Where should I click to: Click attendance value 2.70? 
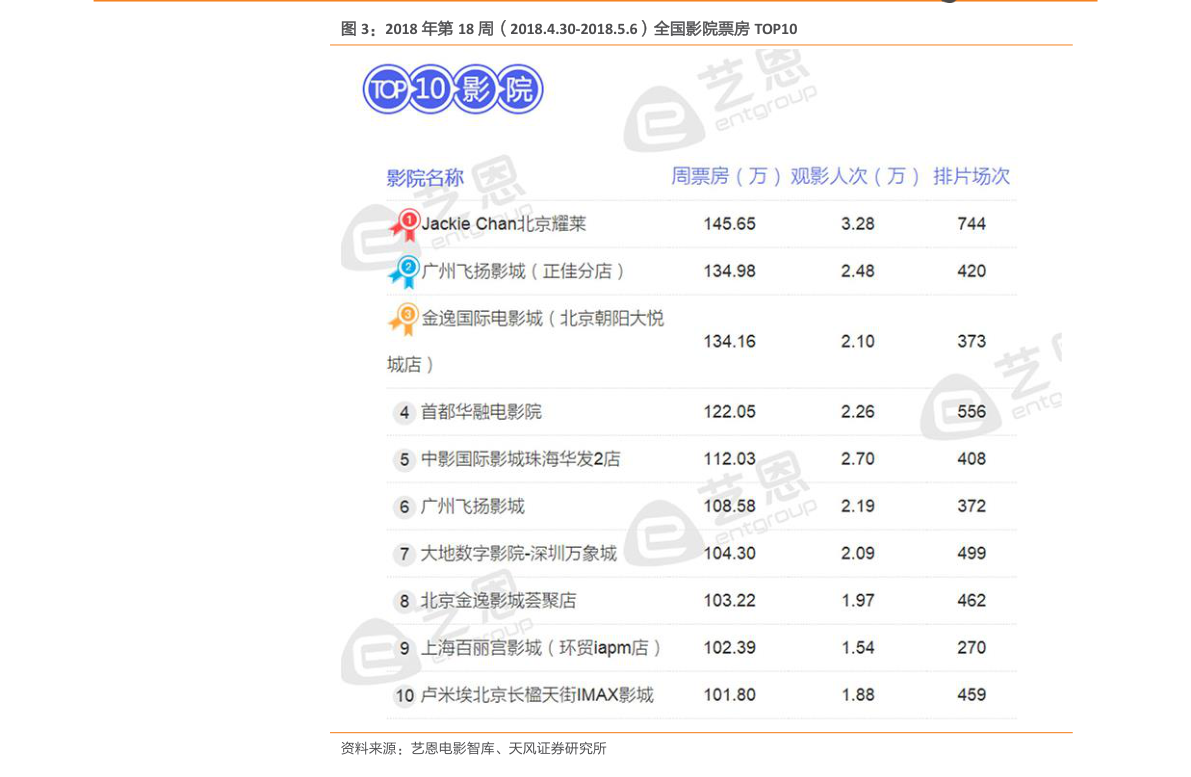(x=858, y=459)
